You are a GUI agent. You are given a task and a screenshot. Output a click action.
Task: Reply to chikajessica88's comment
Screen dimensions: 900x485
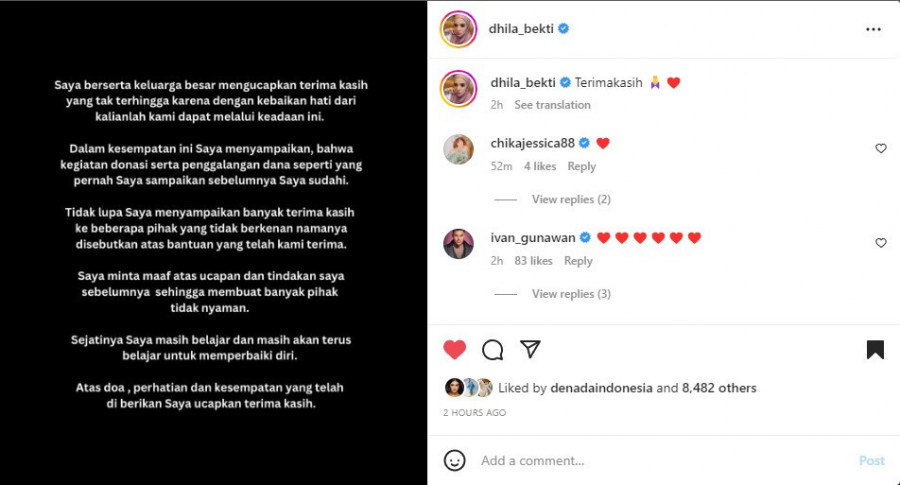(x=581, y=166)
